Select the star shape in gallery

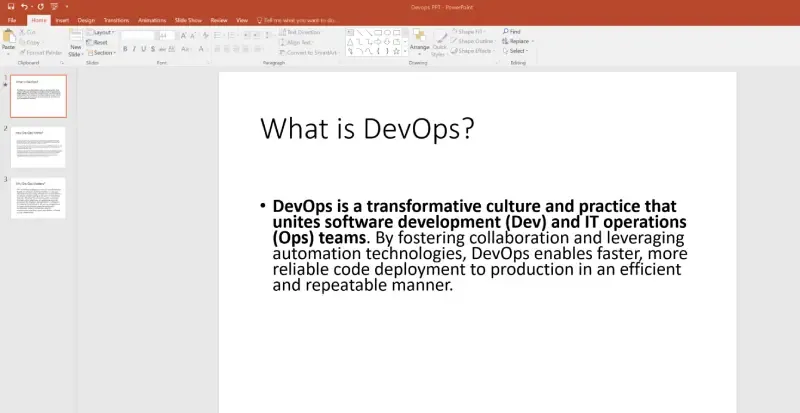coord(396,52)
